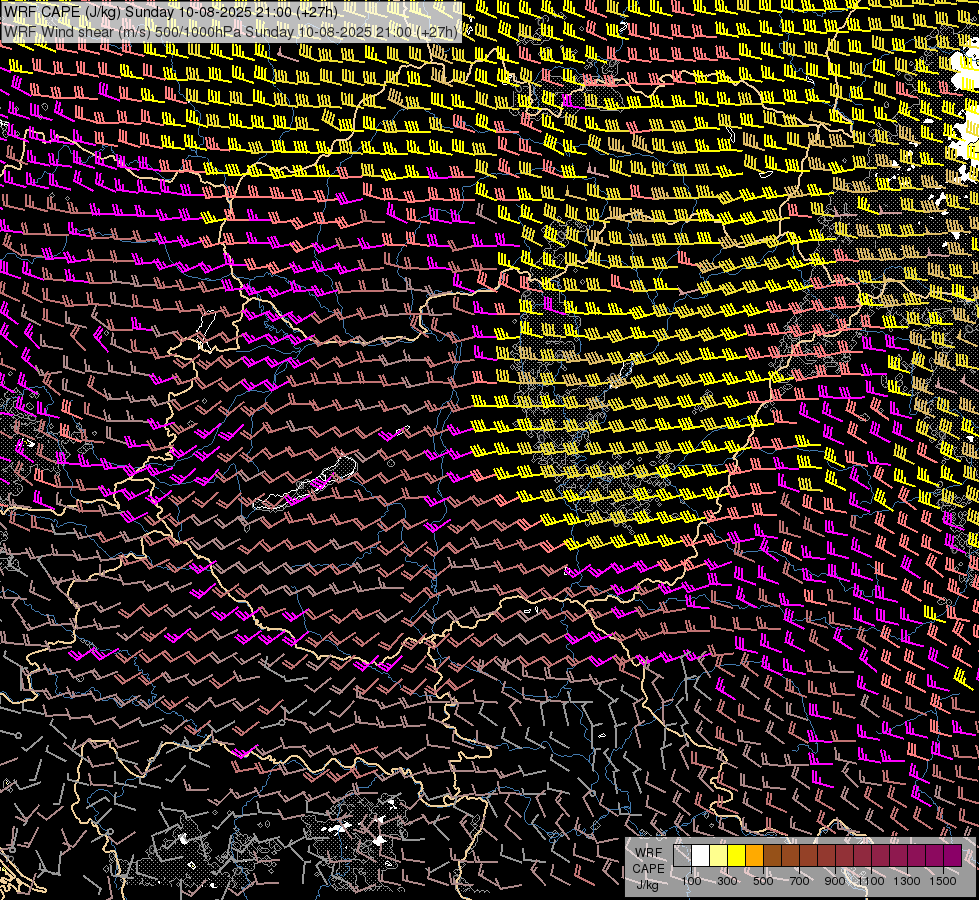Click the legend value 300
This screenshot has width=979, height=900.
(727, 881)
